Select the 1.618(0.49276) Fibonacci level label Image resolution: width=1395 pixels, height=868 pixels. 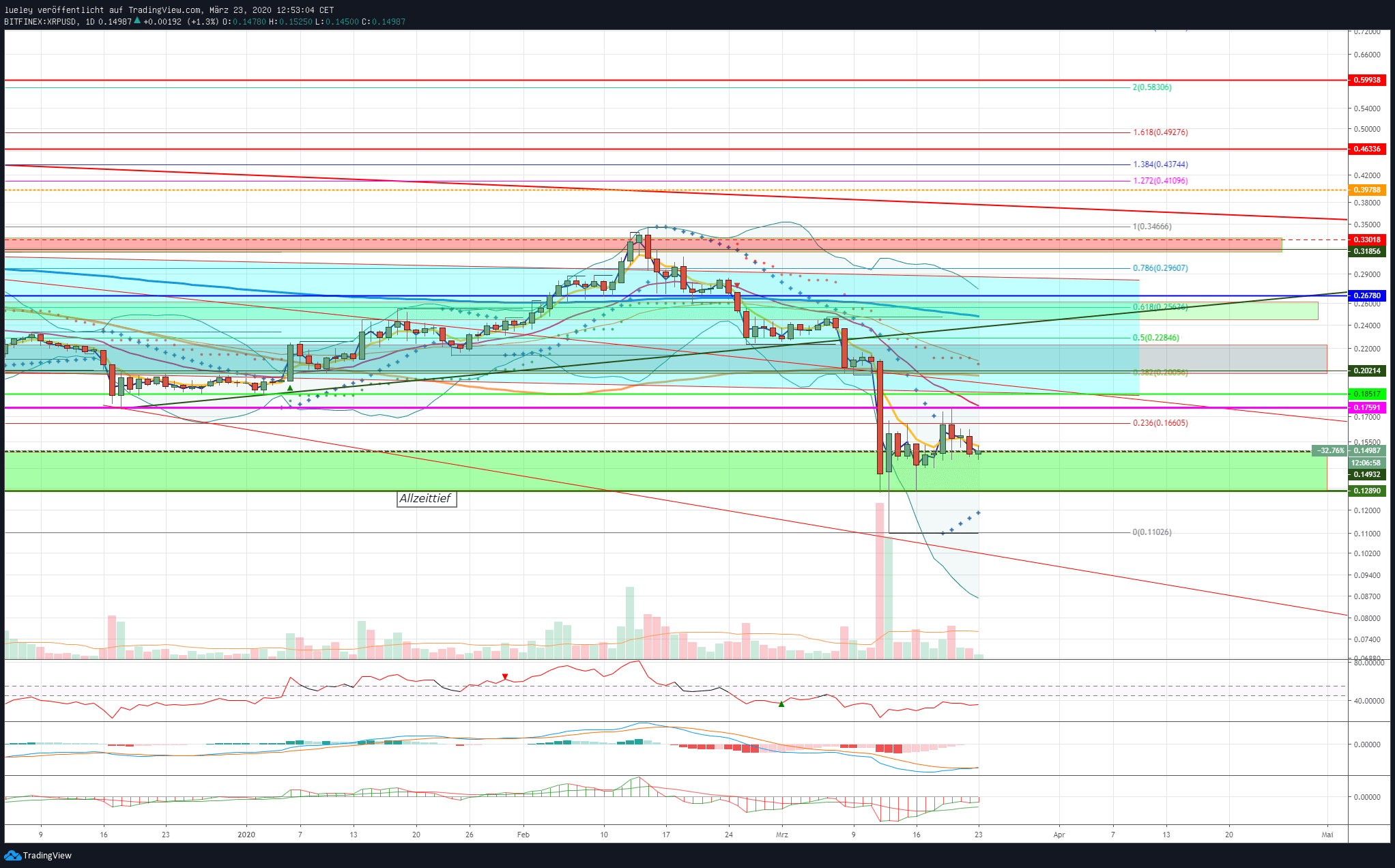pyautogui.click(x=1160, y=132)
